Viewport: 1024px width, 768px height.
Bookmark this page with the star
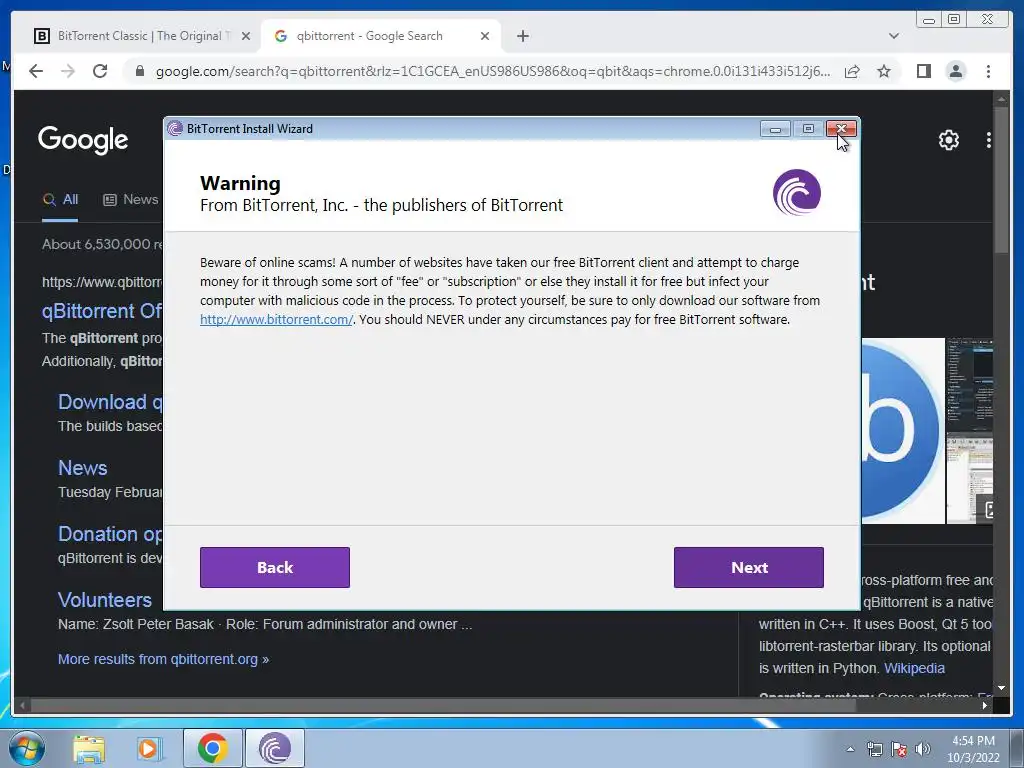tap(884, 71)
